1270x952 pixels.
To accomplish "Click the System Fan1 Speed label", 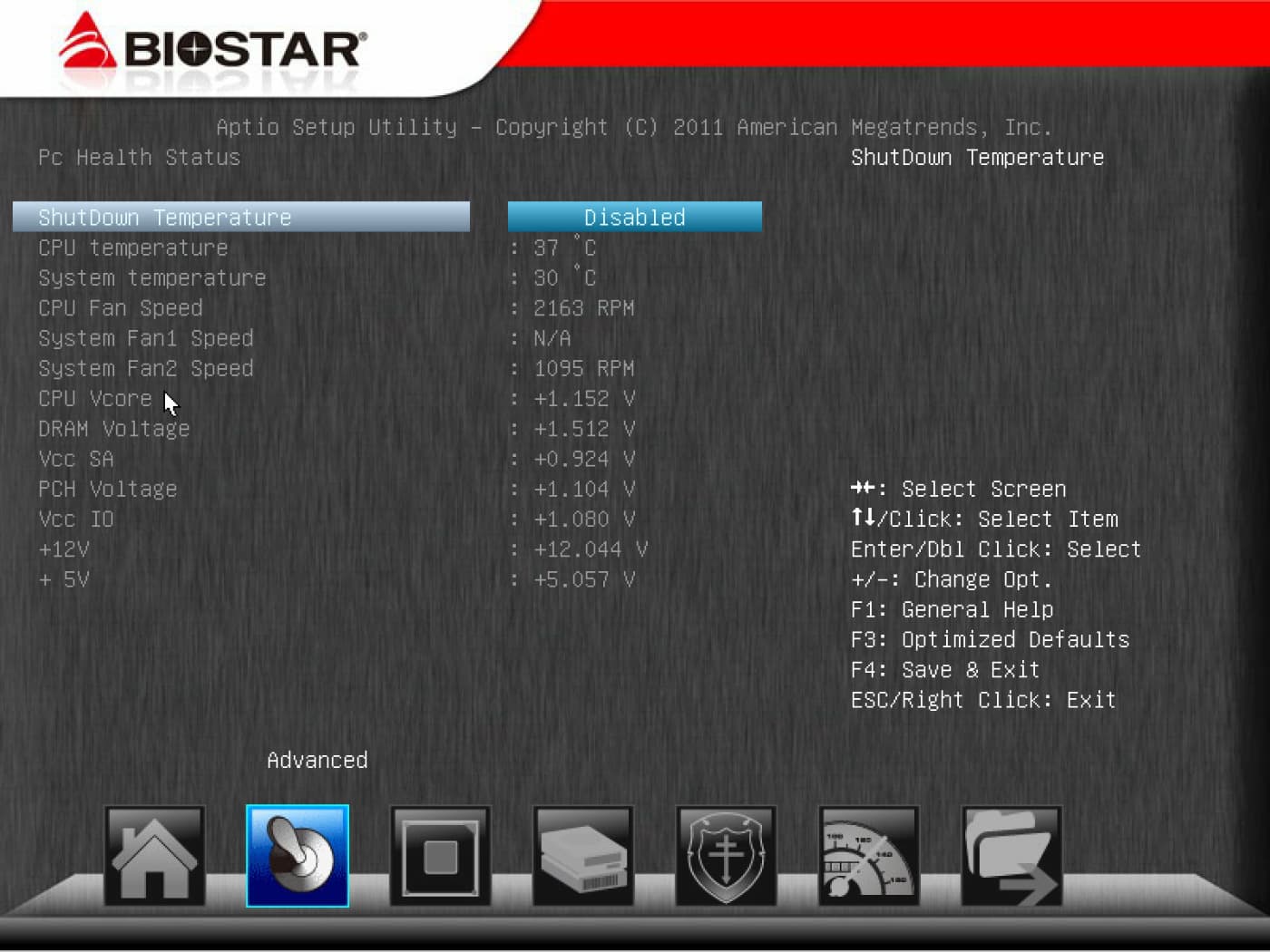I will pos(146,338).
